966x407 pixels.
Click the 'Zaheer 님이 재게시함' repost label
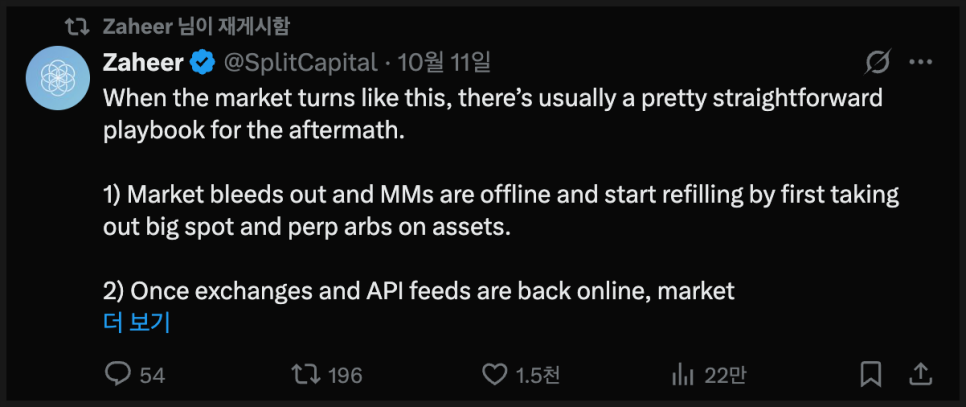(x=197, y=25)
